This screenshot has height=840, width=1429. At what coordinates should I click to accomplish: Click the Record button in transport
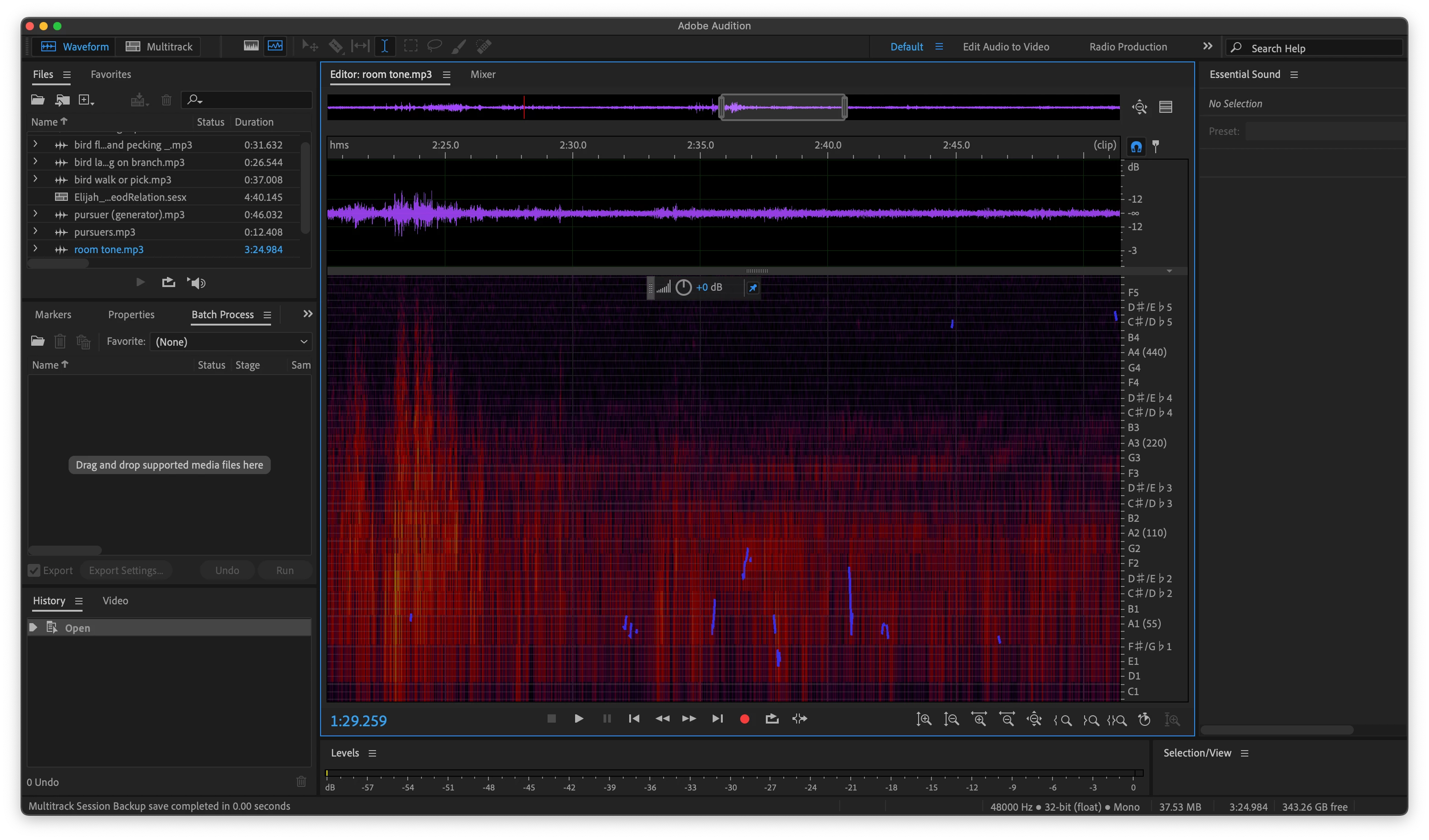(x=745, y=718)
